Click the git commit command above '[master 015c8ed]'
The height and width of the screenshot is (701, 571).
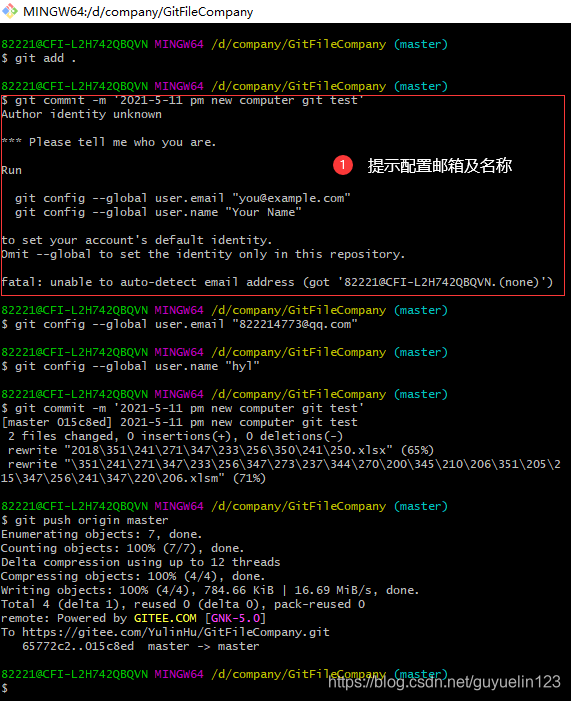pyautogui.click(x=182, y=408)
